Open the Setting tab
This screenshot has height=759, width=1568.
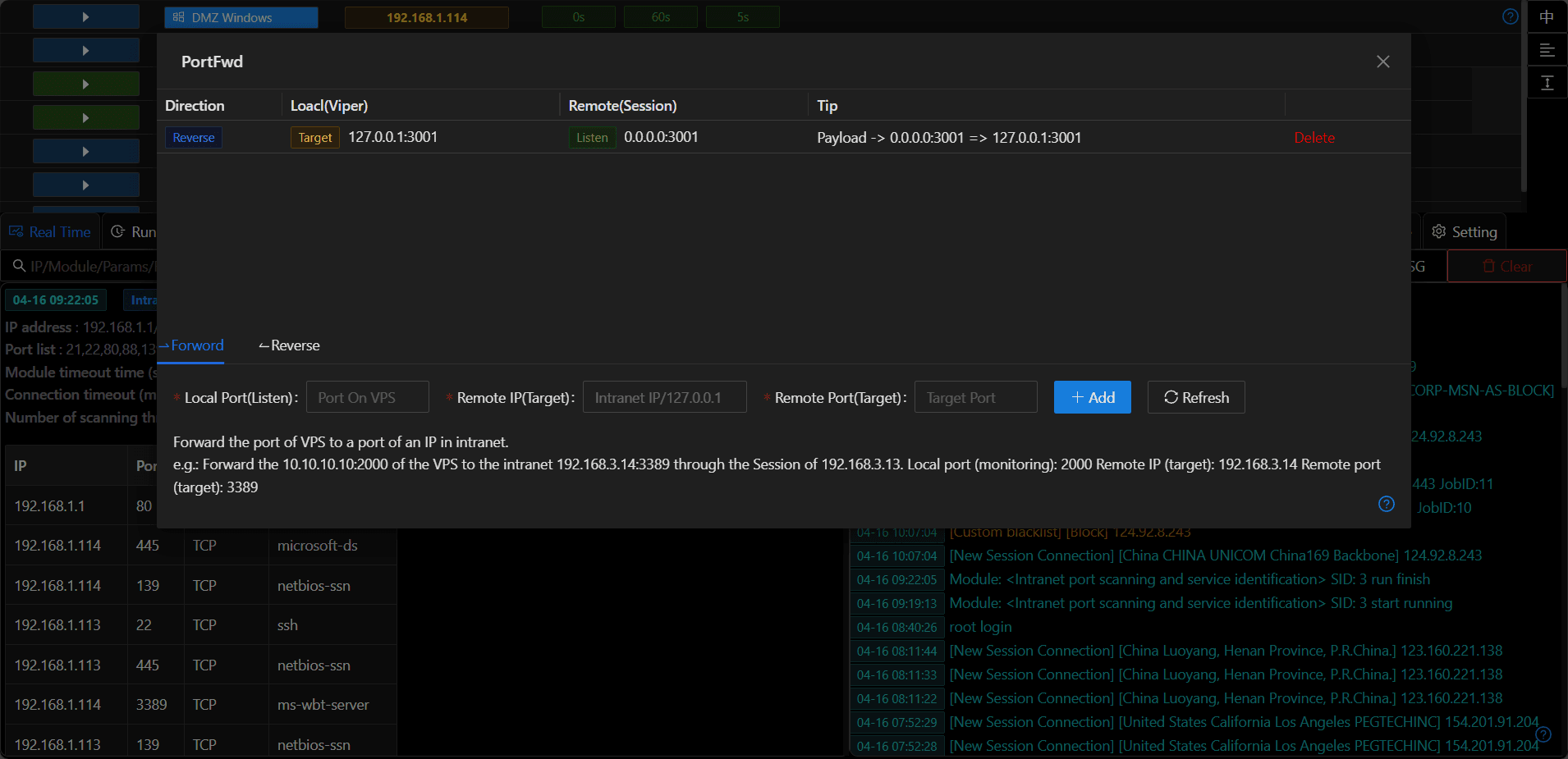(x=1465, y=232)
